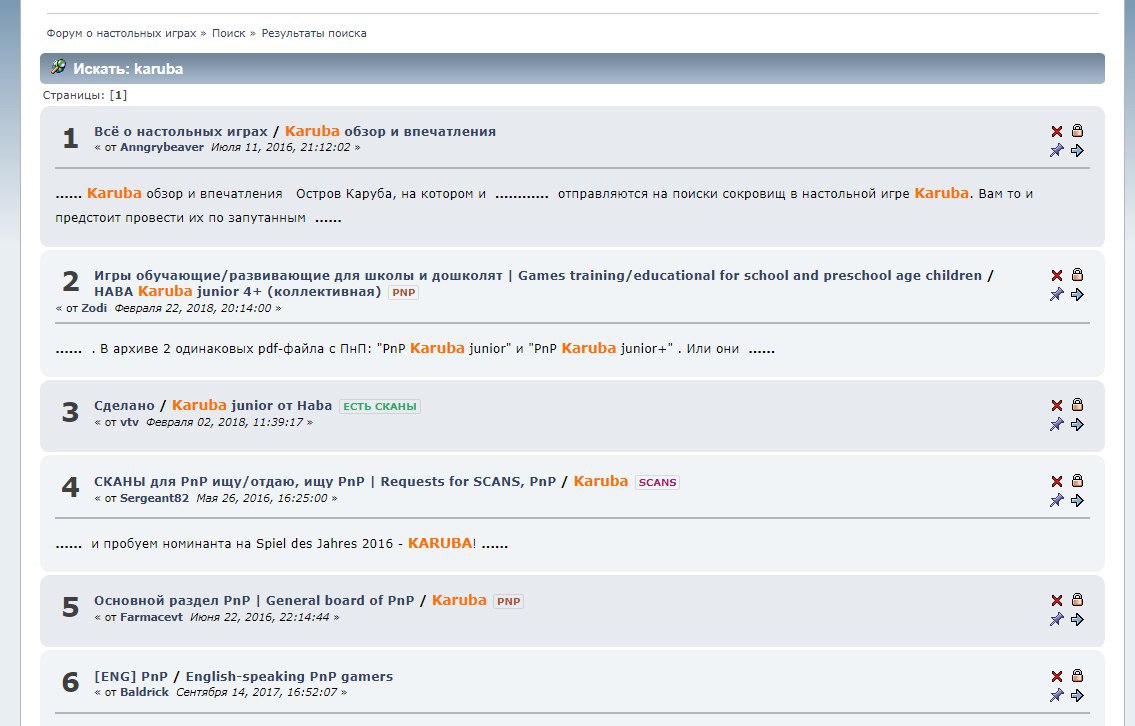Open the 'Основной раздел PnP' board
This screenshot has width=1135, height=726.
pyautogui.click(x=253, y=601)
